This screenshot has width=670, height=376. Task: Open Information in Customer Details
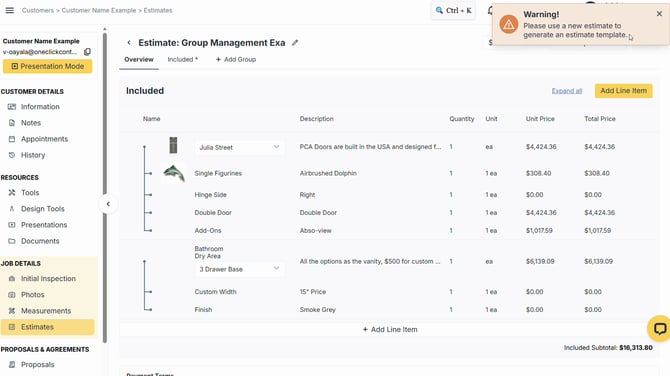(40, 107)
